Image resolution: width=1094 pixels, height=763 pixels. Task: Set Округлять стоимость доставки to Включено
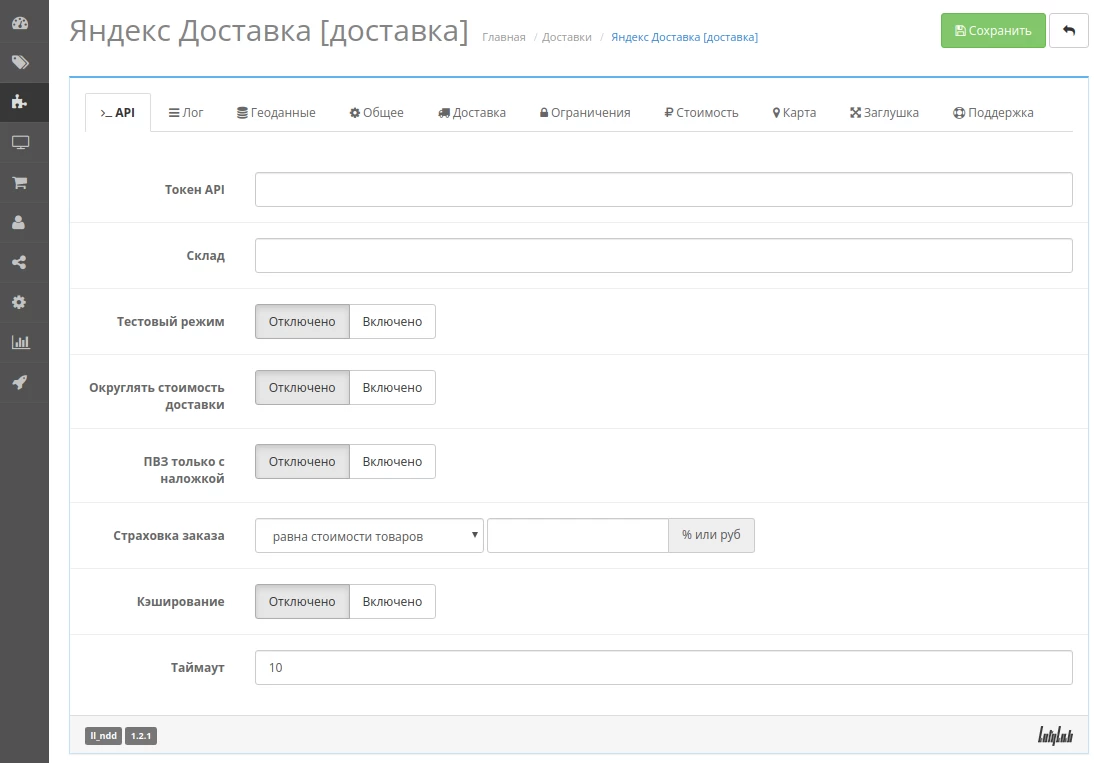click(x=392, y=388)
